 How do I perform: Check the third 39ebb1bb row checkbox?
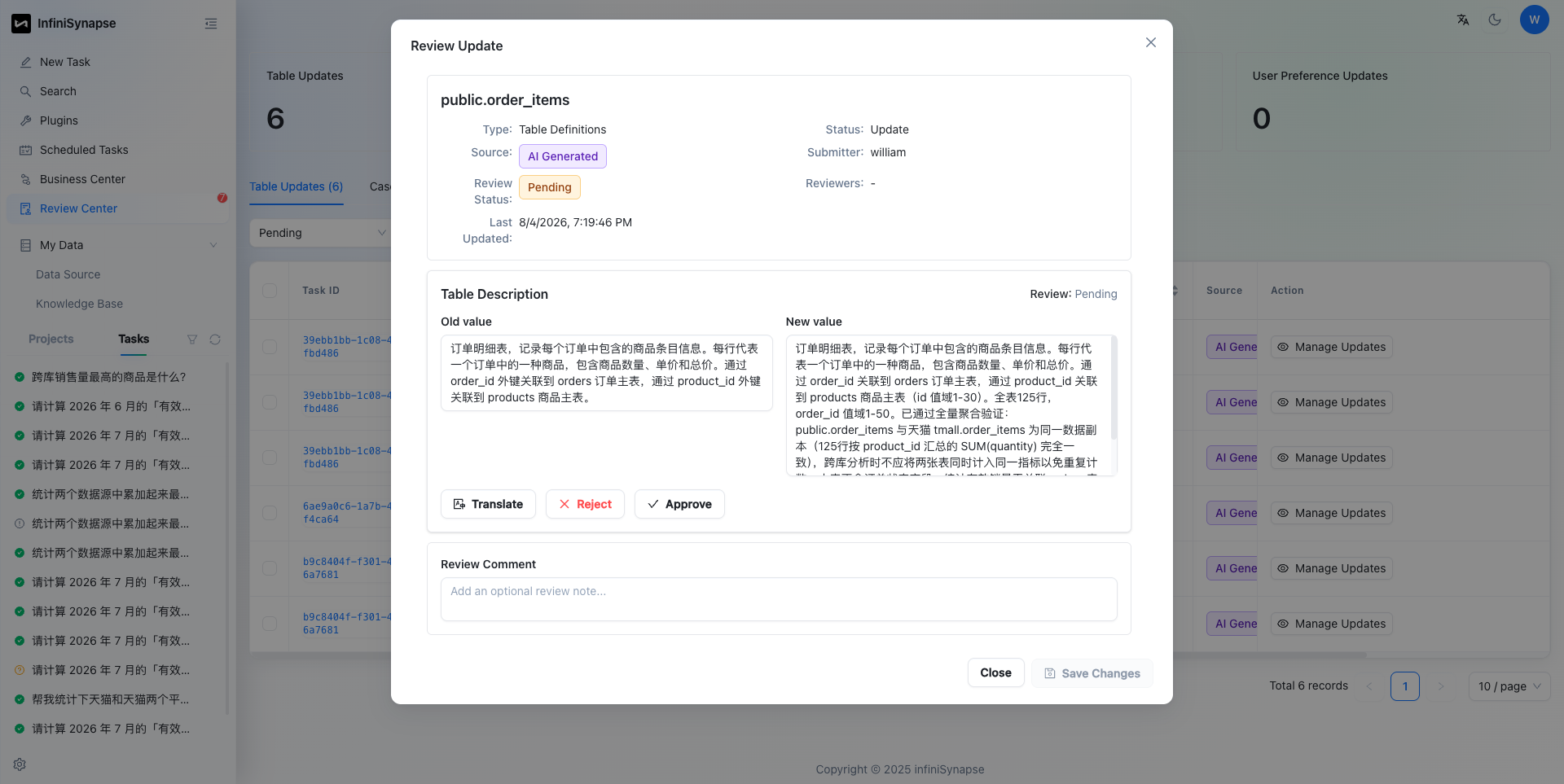[270, 458]
